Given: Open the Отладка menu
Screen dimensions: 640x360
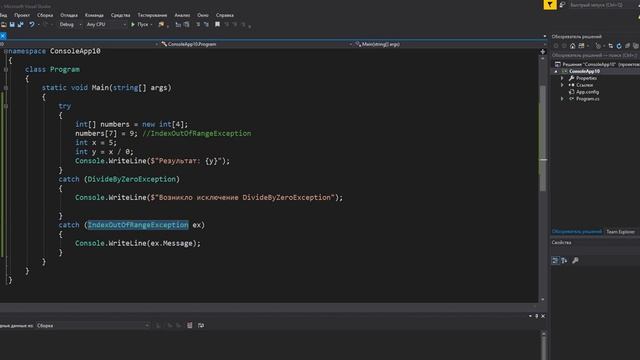Looking at the screenshot, I should (69, 15).
